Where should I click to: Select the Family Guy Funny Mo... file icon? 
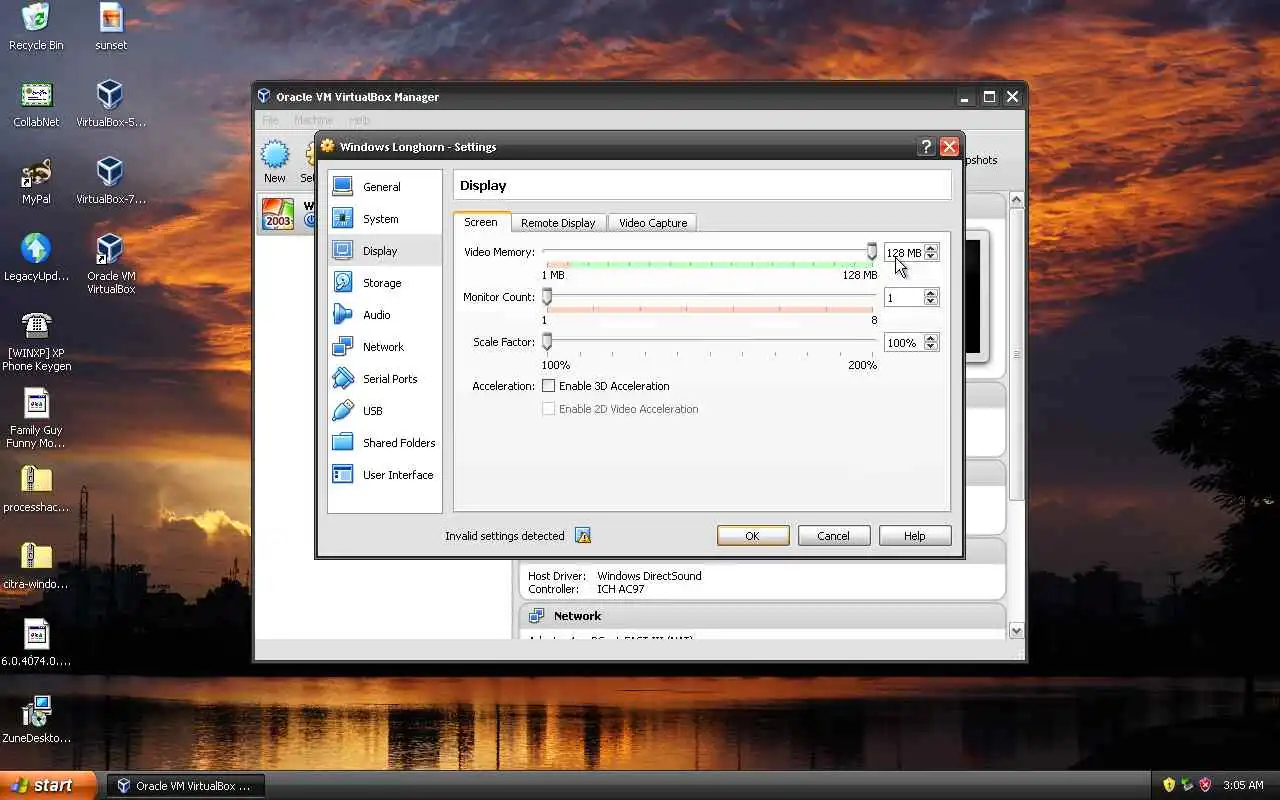[36, 418]
